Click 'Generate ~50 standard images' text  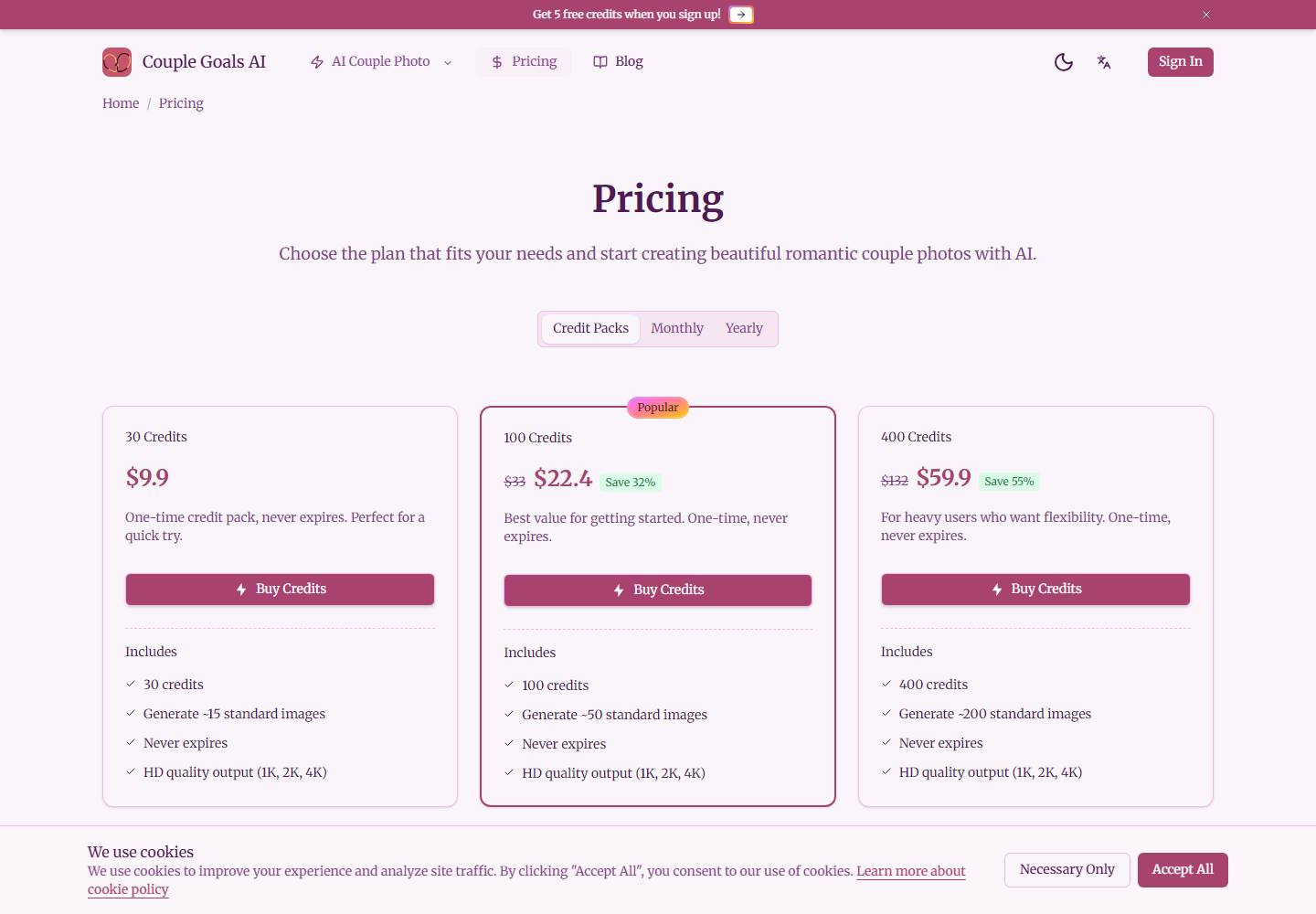coord(615,715)
